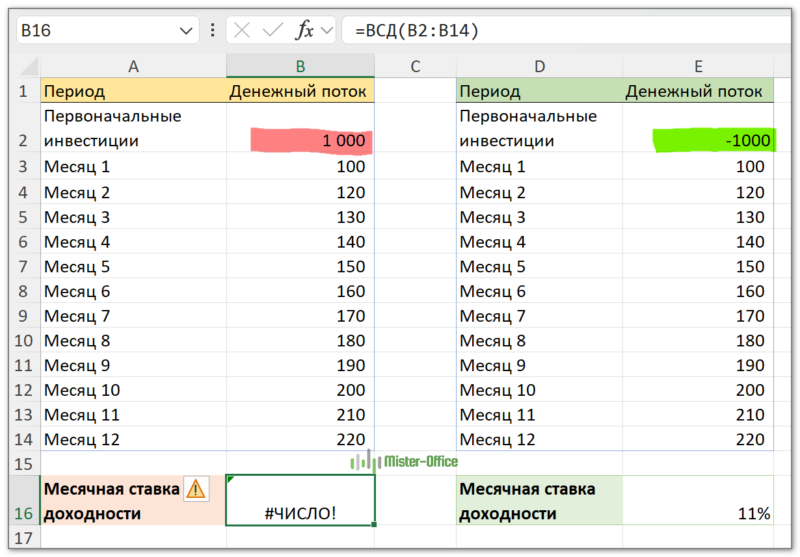The width and height of the screenshot is (800, 557).
Task: Select column E header
Action: [x=698, y=67]
